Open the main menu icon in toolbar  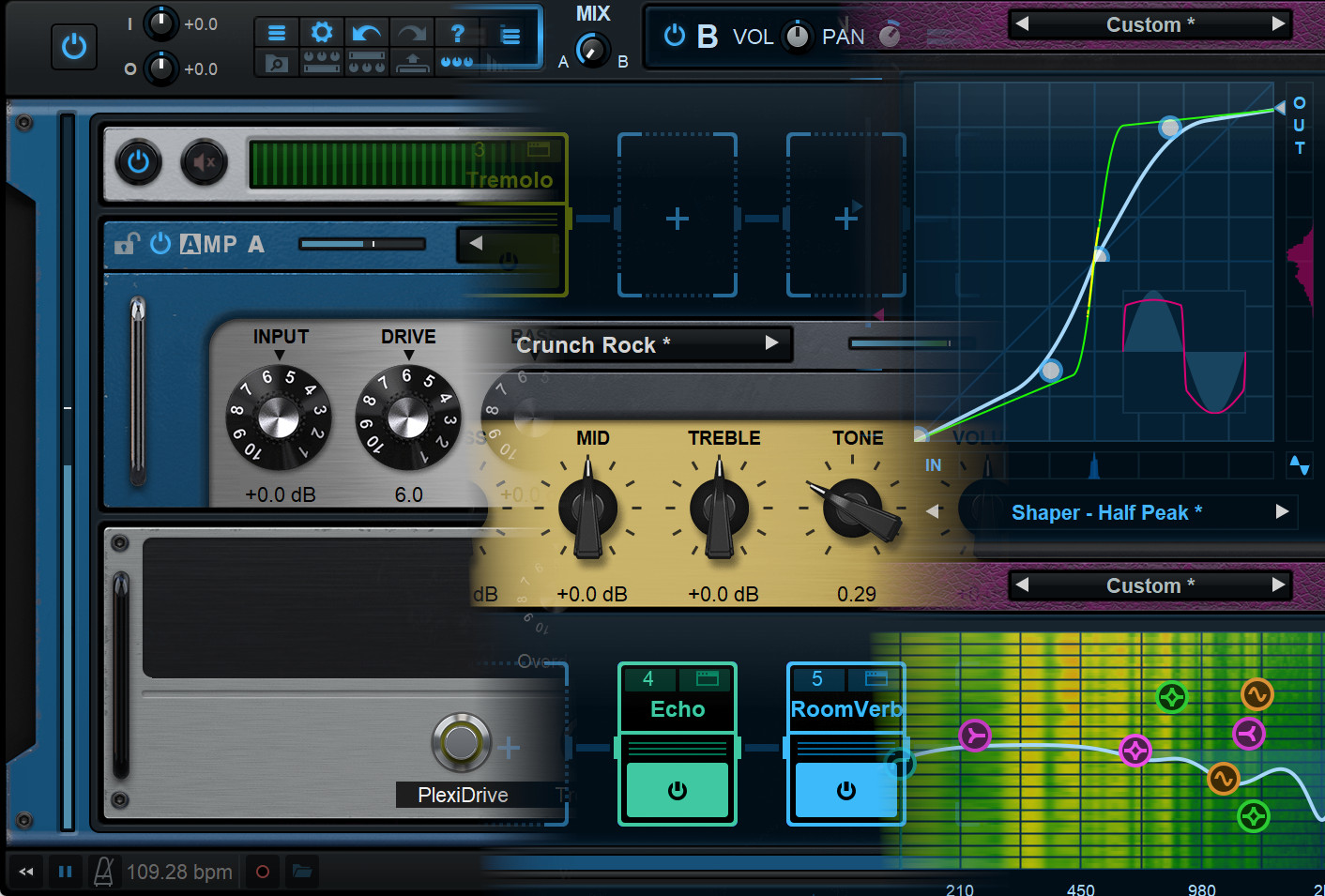[x=277, y=34]
